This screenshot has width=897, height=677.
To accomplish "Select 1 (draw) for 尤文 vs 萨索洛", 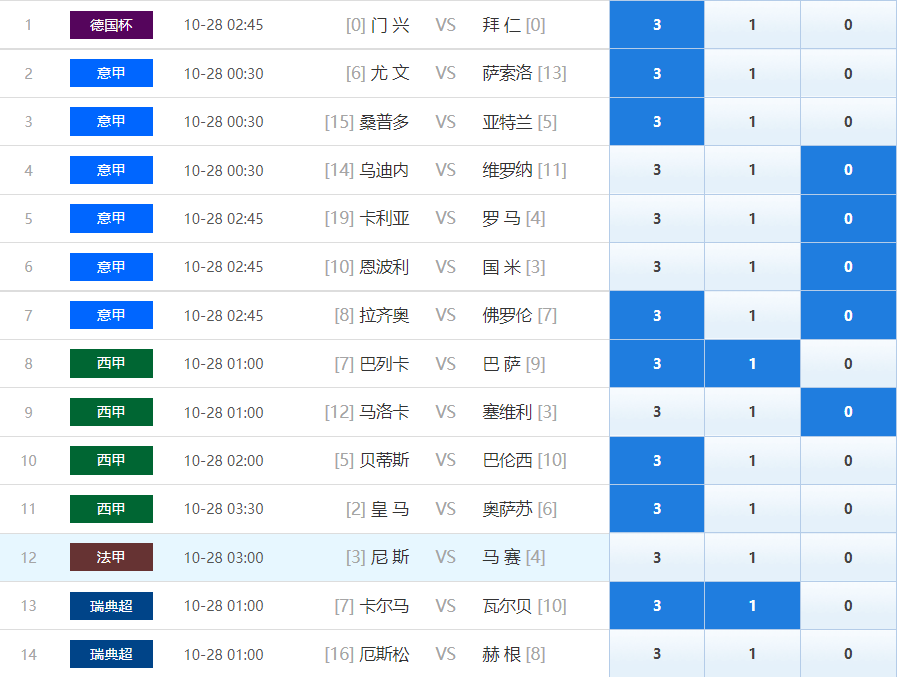I will [752, 73].
